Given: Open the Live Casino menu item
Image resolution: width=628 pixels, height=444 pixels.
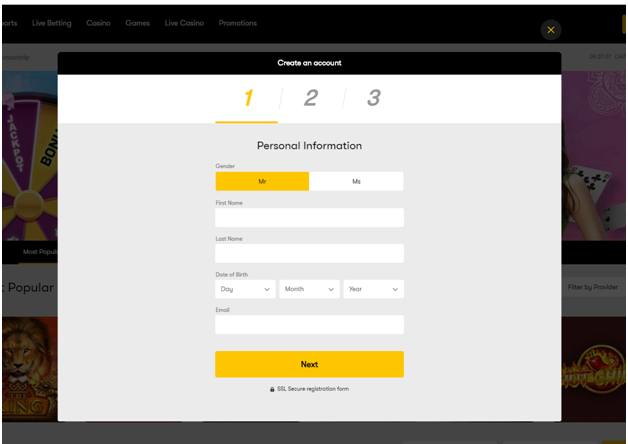Looking at the screenshot, I should (184, 23).
